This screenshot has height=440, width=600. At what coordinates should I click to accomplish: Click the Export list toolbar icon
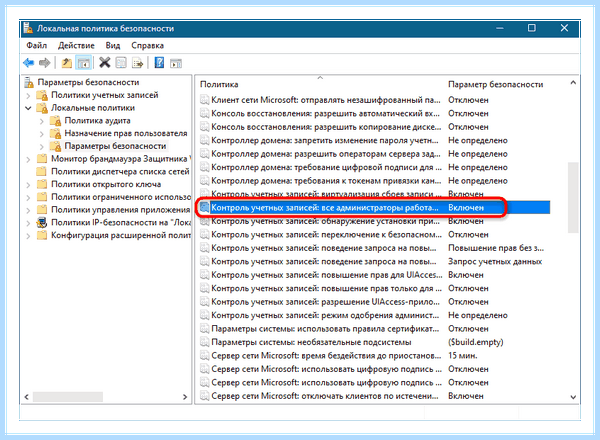(x=137, y=62)
